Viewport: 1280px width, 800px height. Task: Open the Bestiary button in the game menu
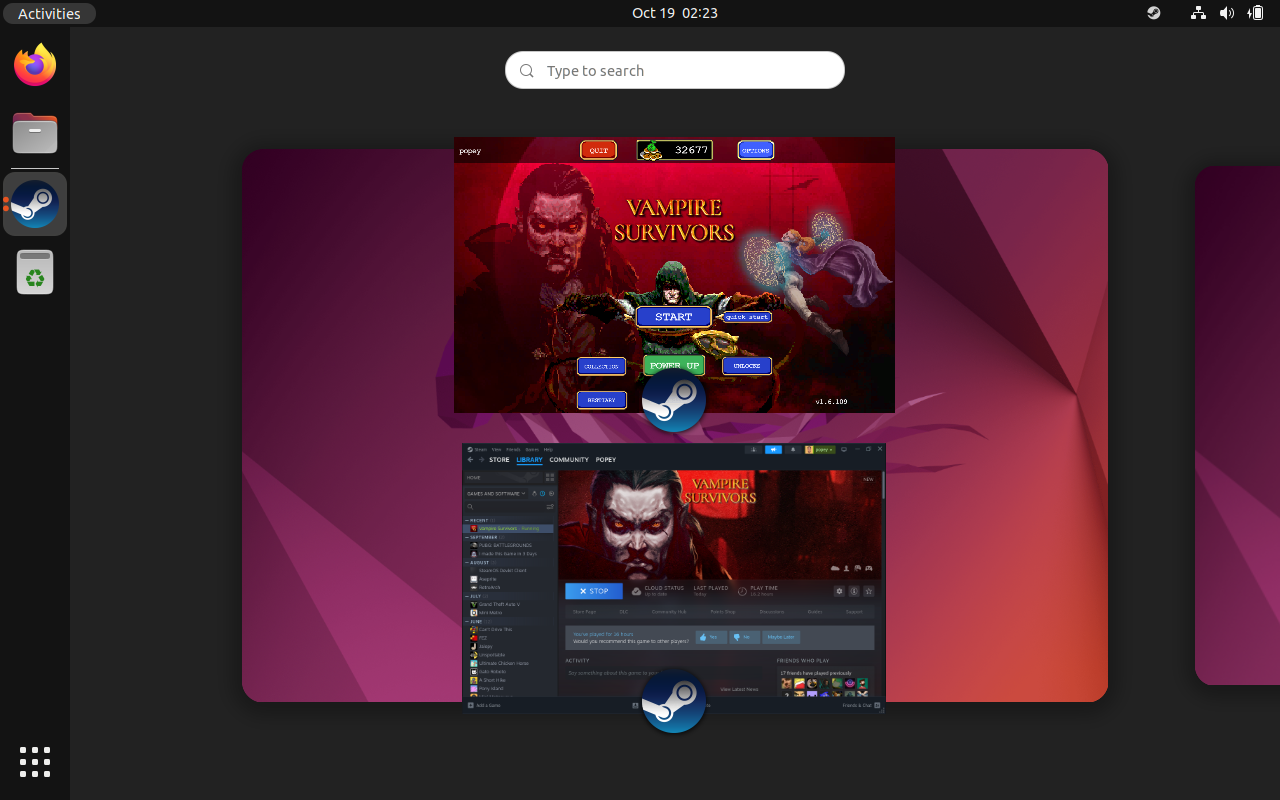click(601, 400)
